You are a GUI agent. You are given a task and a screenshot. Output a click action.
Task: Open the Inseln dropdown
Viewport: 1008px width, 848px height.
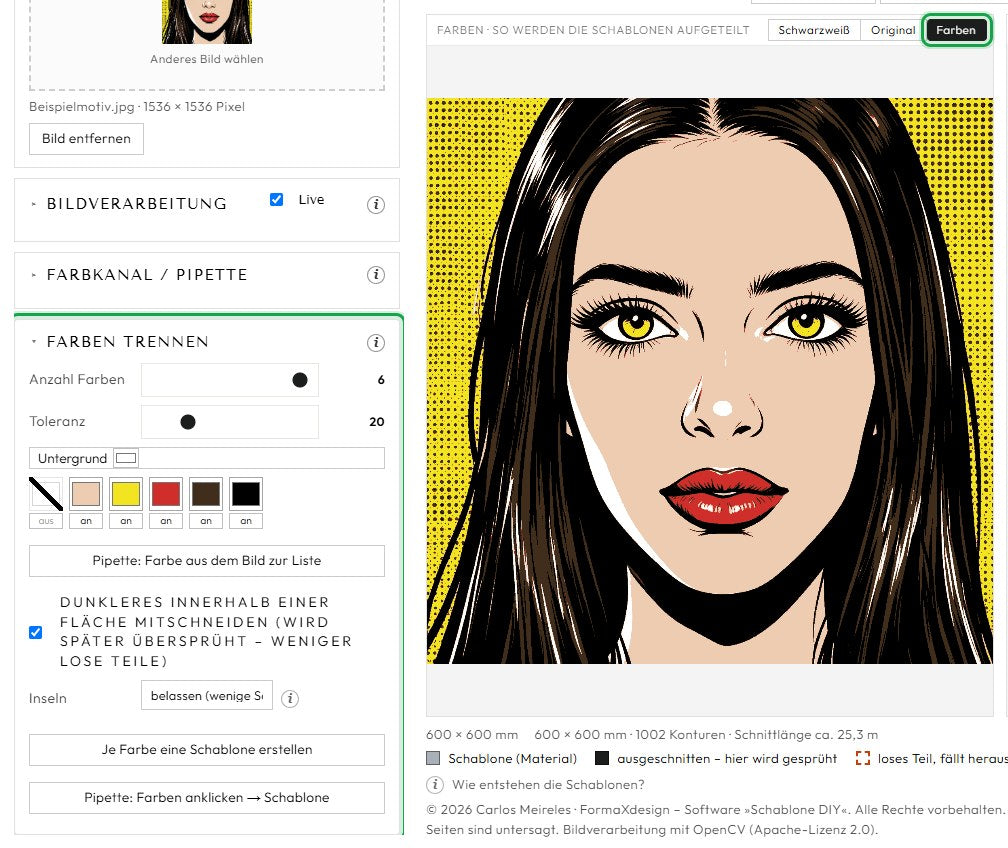207,696
